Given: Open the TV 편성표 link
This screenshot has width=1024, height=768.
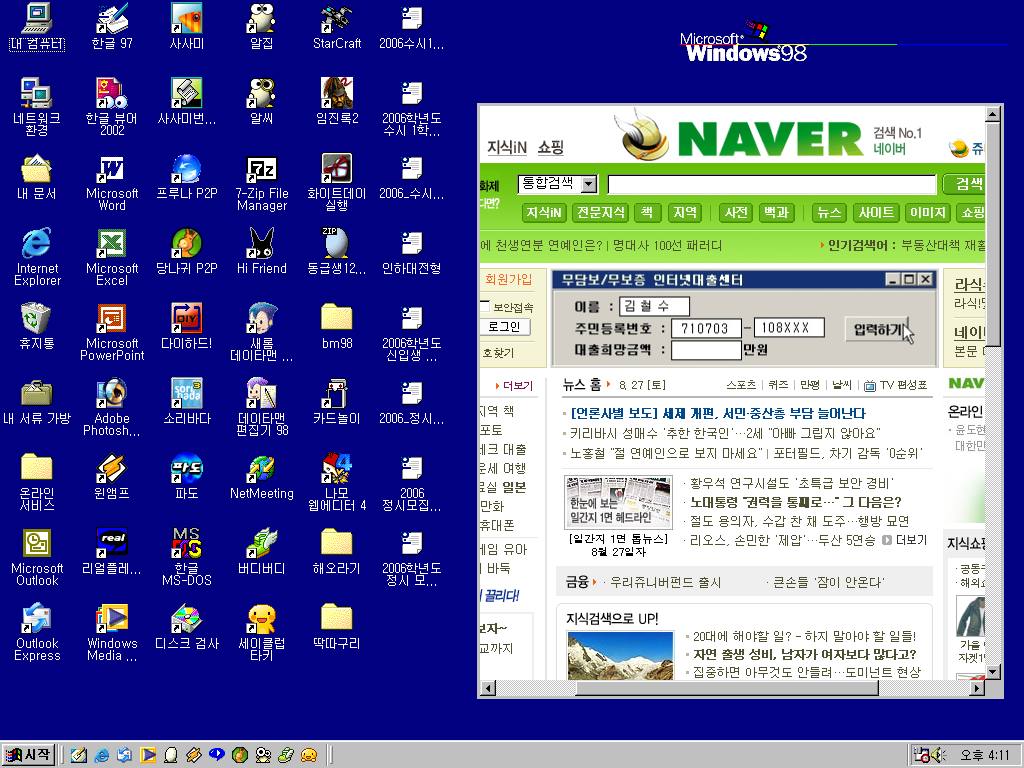Looking at the screenshot, I should 895,385.
